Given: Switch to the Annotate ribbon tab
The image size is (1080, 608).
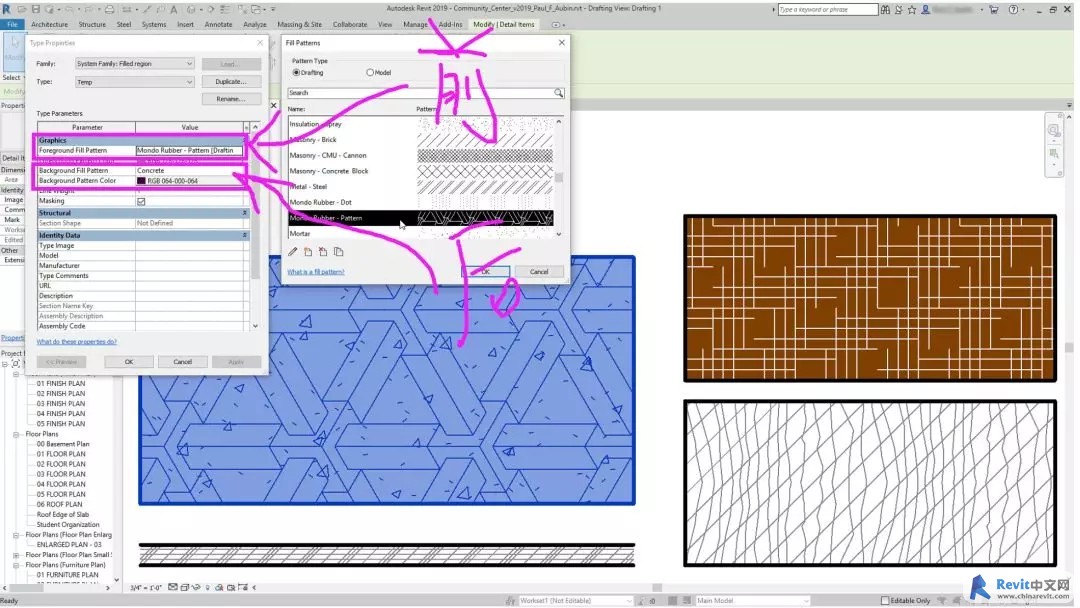Looking at the screenshot, I should (218, 24).
